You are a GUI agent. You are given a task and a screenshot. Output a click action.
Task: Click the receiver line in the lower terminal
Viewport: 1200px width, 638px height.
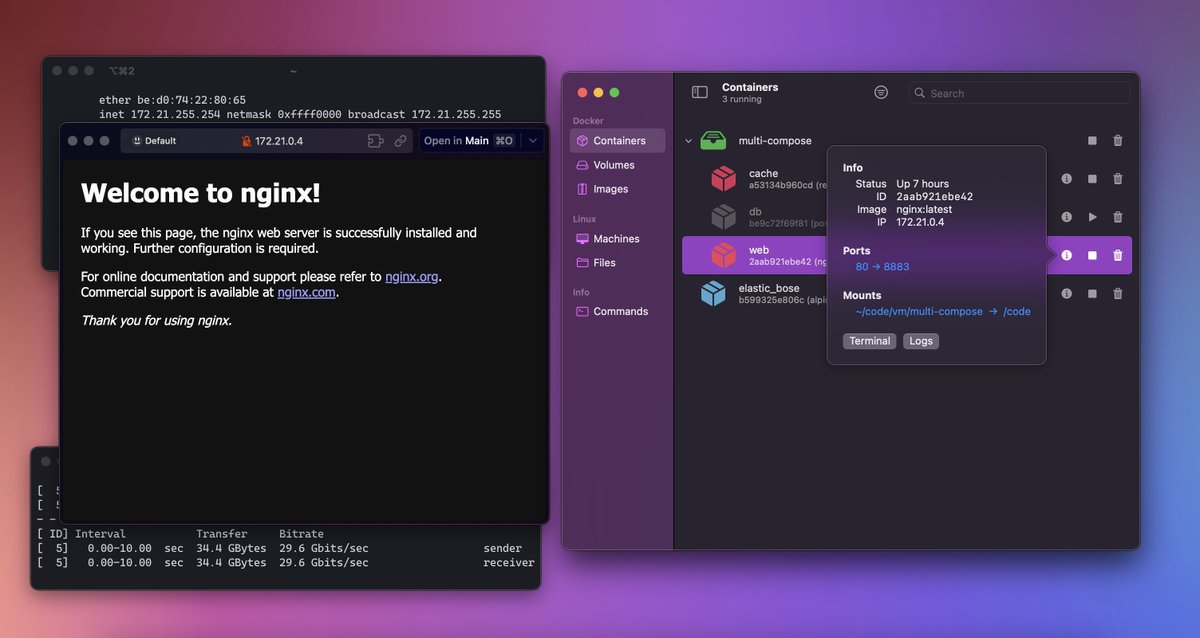[x=286, y=563]
